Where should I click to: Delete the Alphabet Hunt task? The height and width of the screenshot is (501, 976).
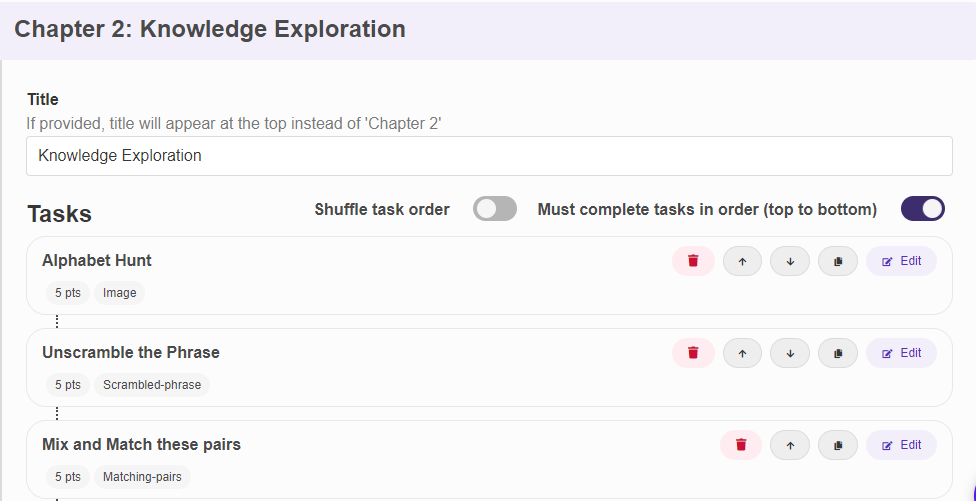[x=693, y=261]
